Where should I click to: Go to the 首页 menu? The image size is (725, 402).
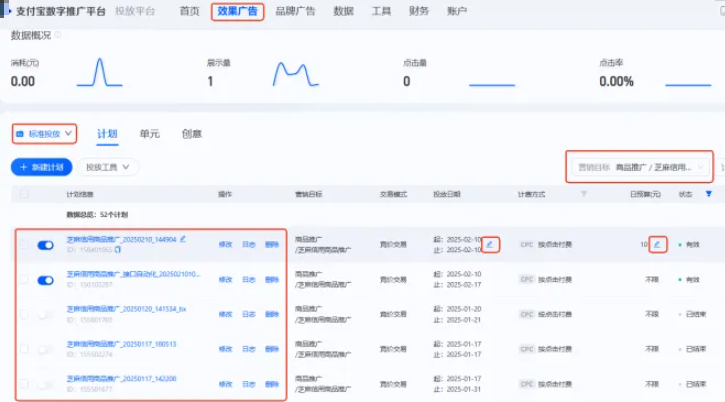tap(190, 11)
